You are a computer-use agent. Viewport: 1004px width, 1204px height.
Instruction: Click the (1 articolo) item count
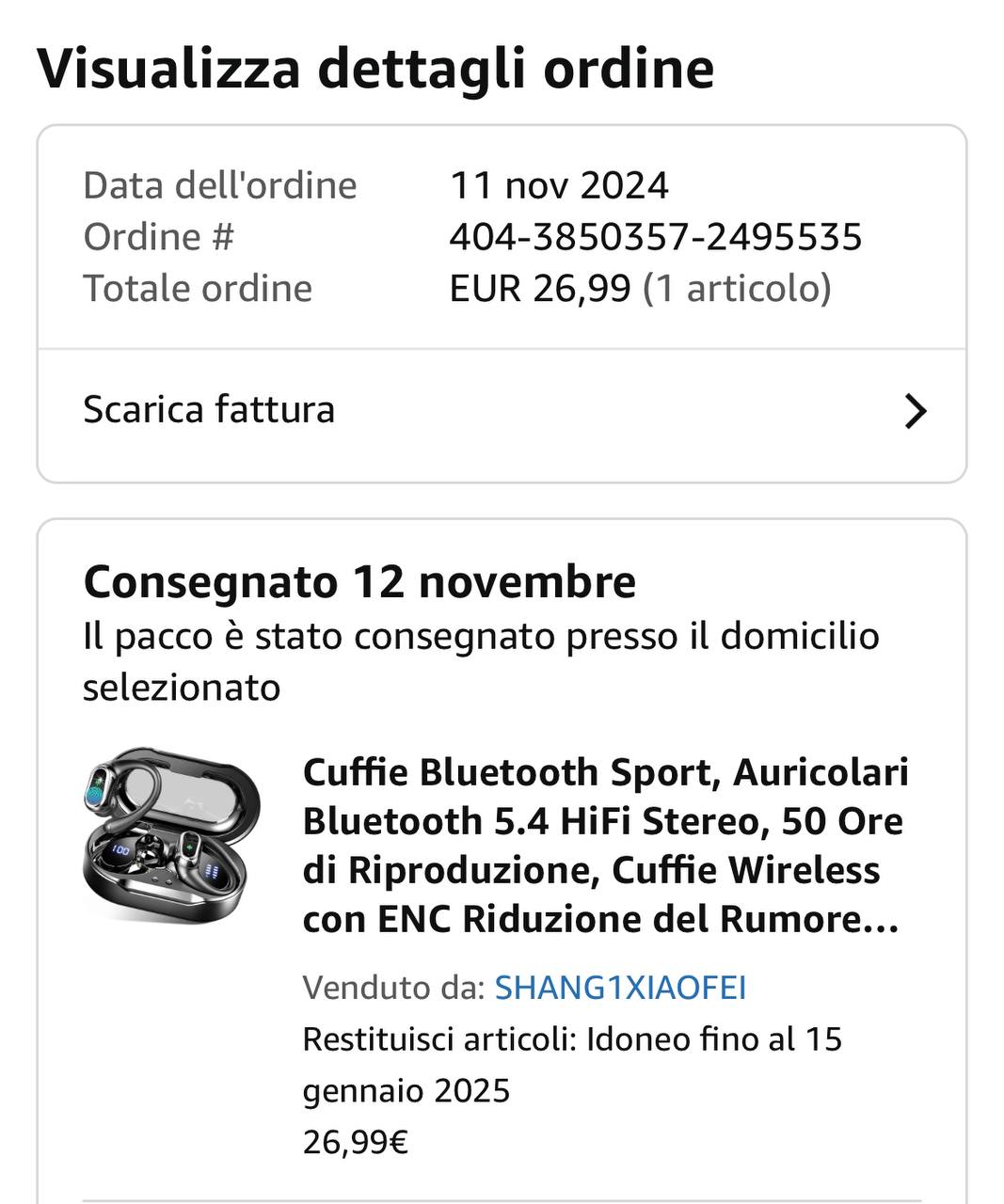(737, 289)
